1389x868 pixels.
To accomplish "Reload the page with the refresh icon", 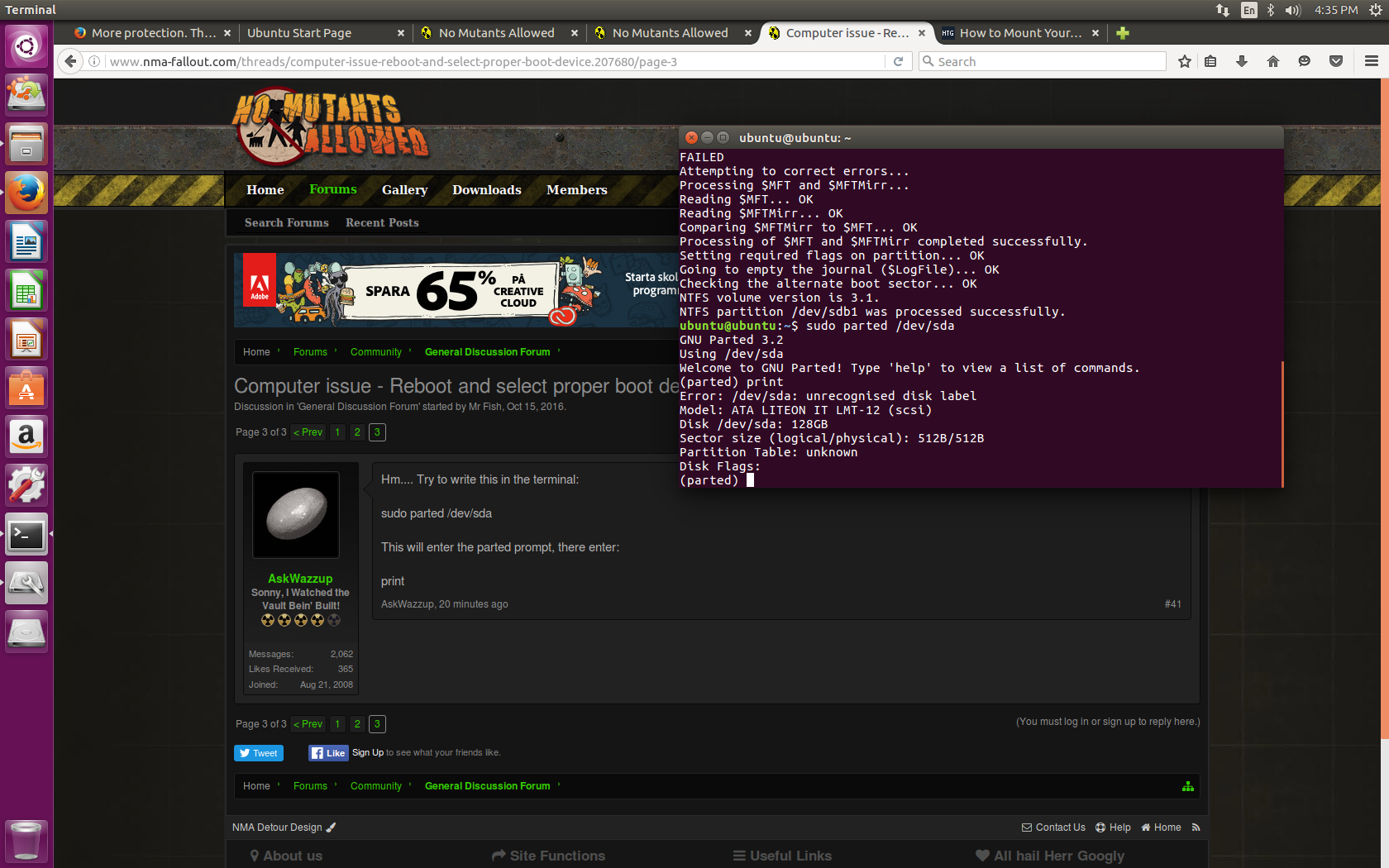I will click(x=898, y=61).
